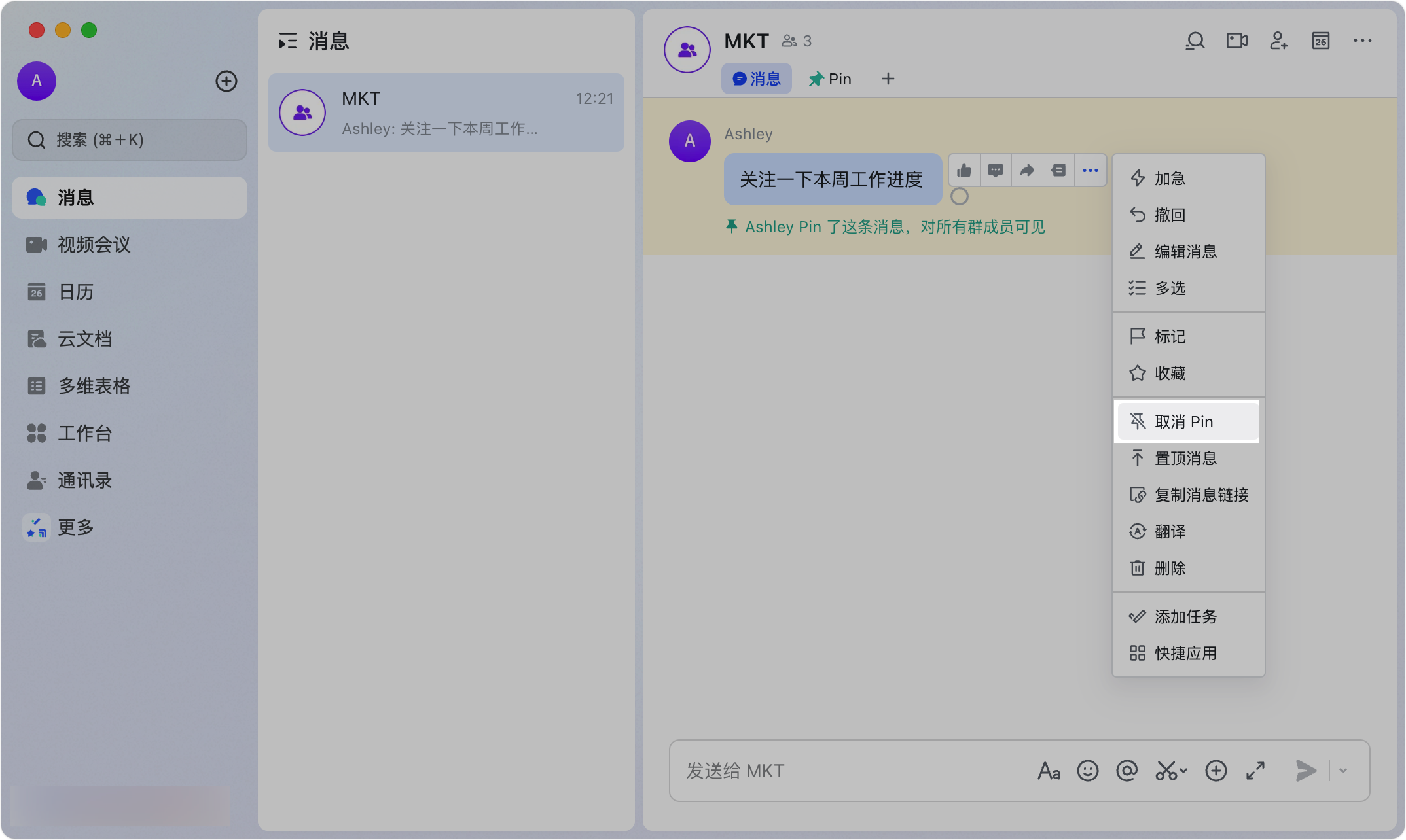Click the pinned message text bubble
Image resolution: width=1406 pixels, height=840 pixels.
(x=833, y=179)
